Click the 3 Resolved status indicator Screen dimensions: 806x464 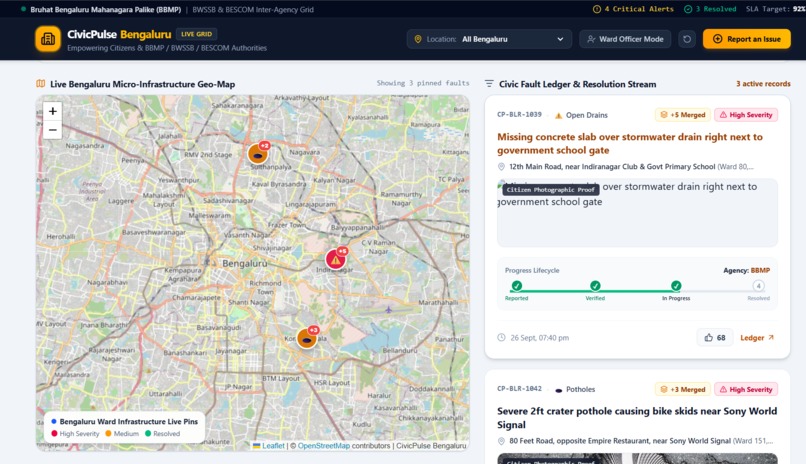tap(710, 9)
